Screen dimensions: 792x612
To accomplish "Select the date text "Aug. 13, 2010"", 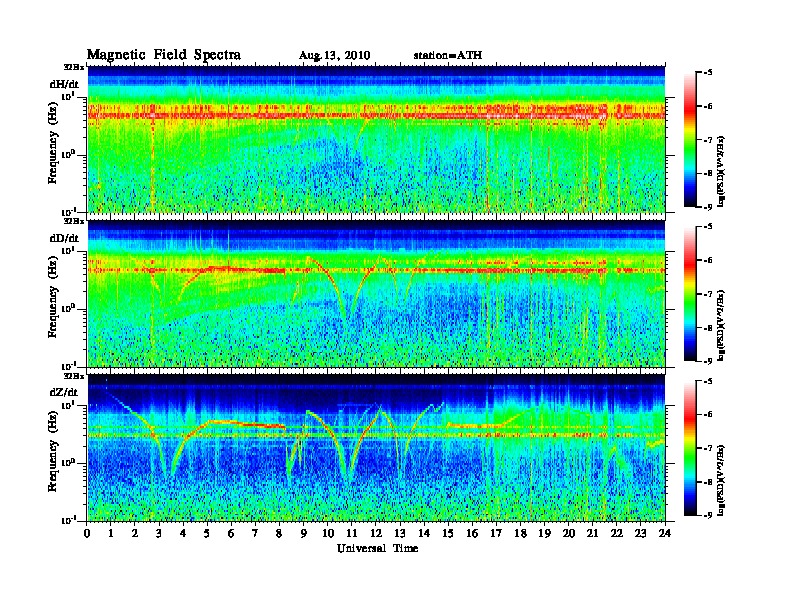I will click(334, 56).
